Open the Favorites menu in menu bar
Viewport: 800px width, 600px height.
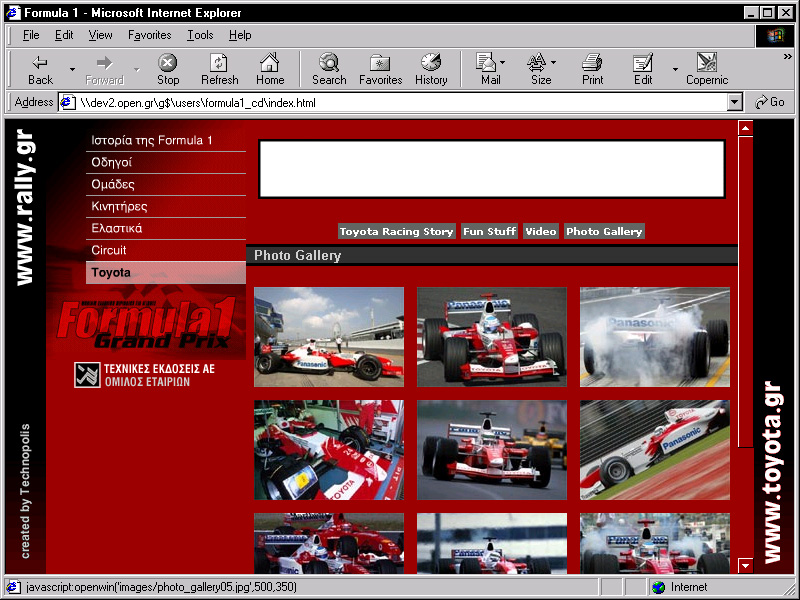pyautogui.click(x=149, y=35)
